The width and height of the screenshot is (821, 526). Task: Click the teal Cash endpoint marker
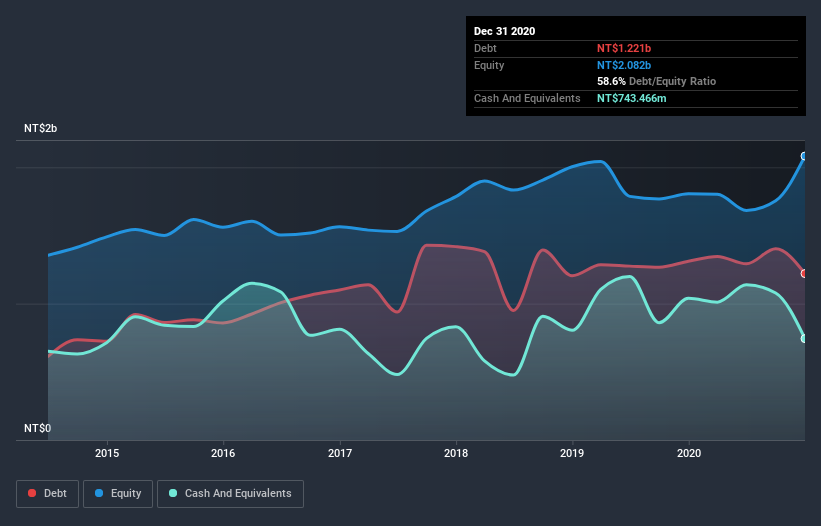804,339
